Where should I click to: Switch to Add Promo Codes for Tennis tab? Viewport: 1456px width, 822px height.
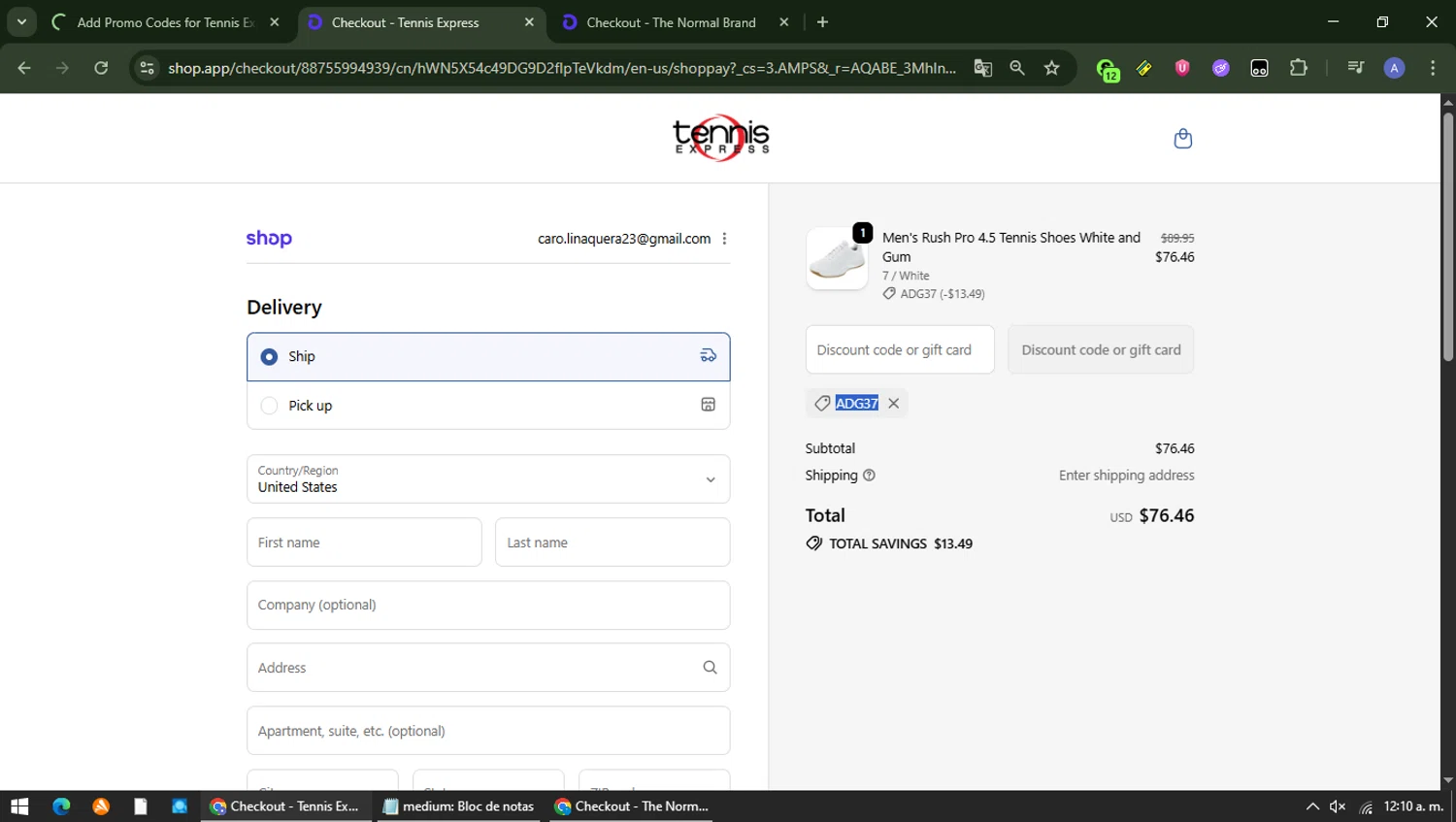[x=166, y=22]
